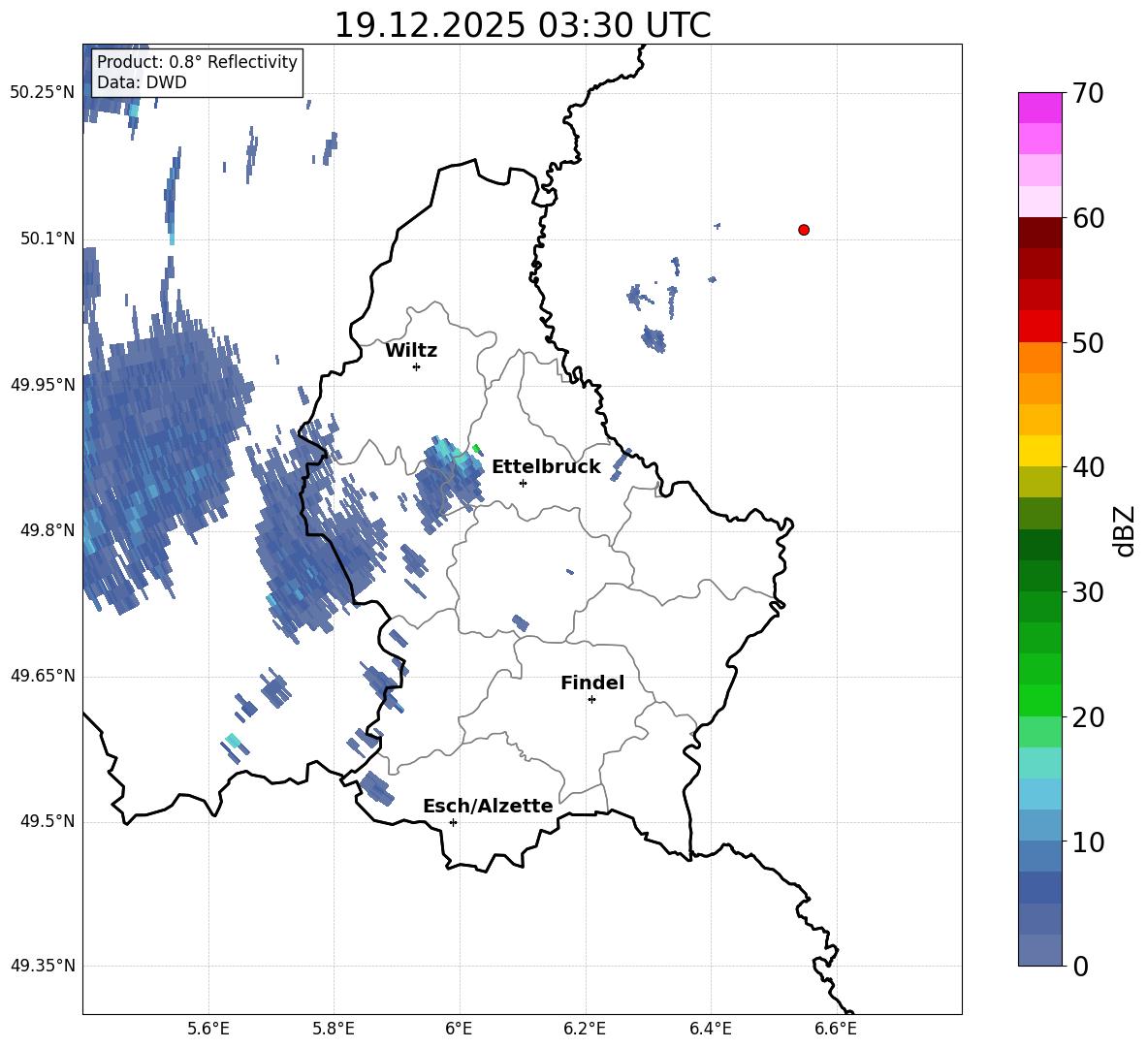Click the 5.6°E longitude label
1148x1048 pixels.
click(208, 1029)
